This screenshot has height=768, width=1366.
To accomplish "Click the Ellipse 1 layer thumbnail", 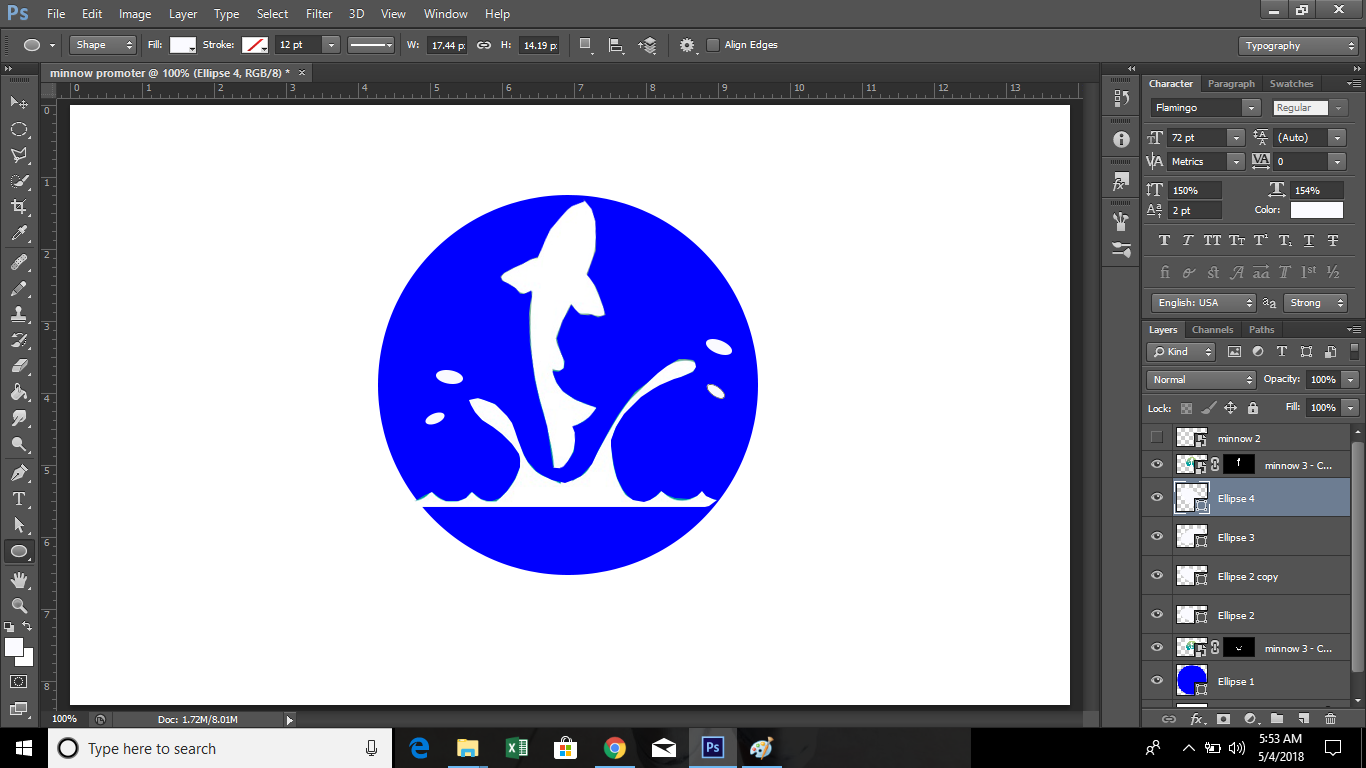I will coord(1192,681).
